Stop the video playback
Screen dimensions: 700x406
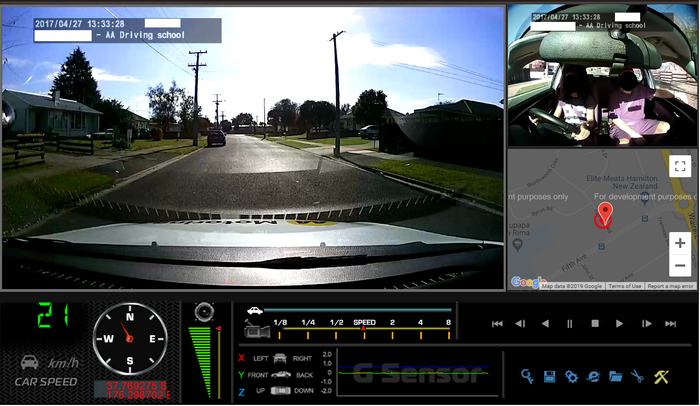(595, 323)
